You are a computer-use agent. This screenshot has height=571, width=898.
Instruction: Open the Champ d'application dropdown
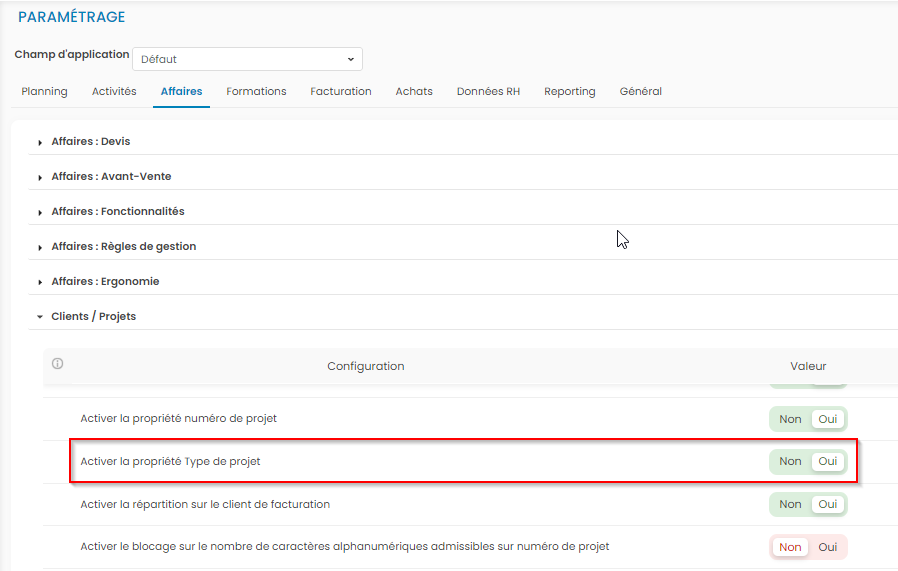[x=247, y=59]
